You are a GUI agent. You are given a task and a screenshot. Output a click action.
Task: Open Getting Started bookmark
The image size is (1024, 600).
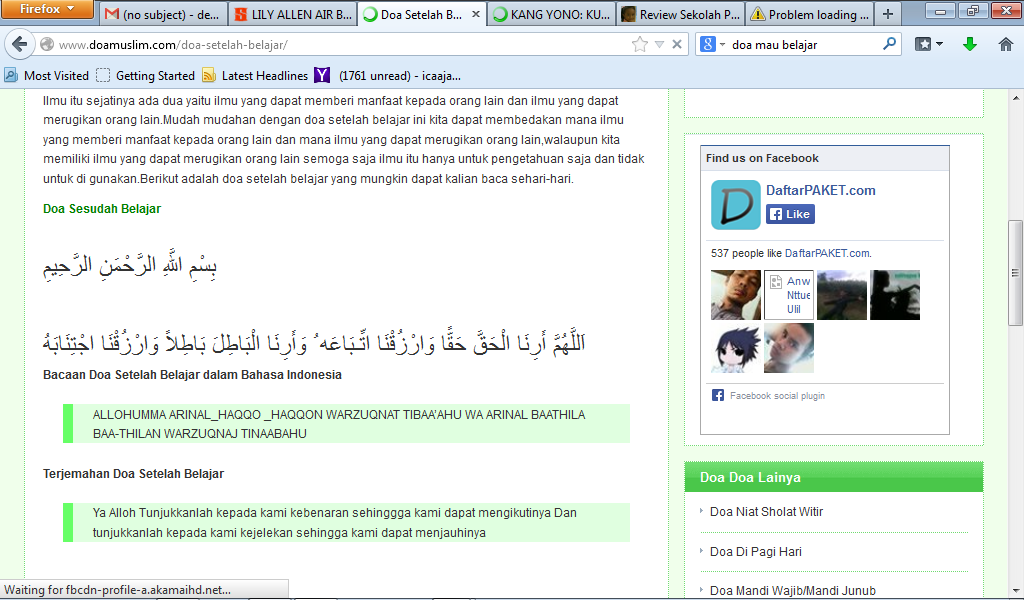click(x=146, y=76)
